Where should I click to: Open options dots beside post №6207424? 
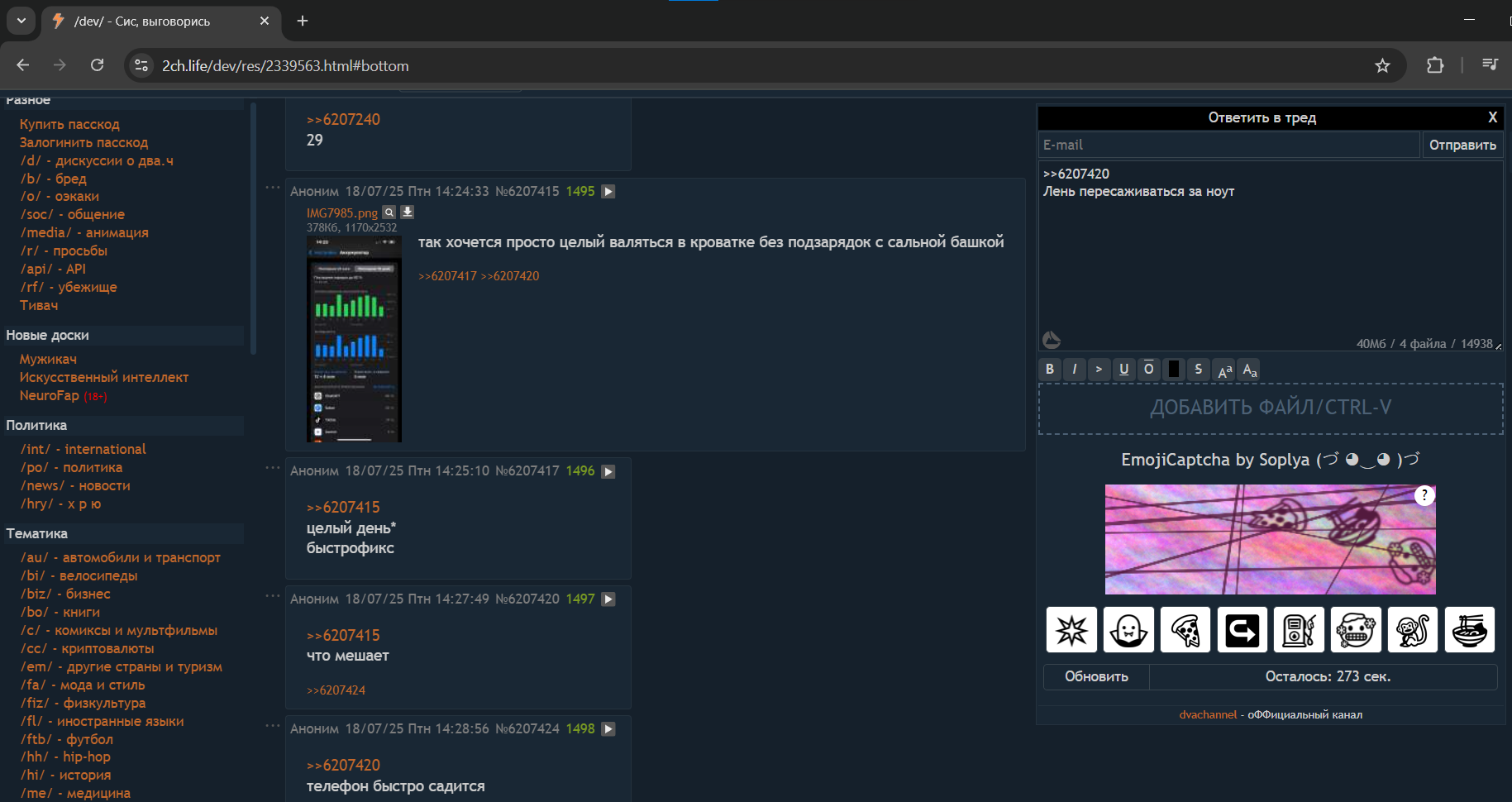click(272, 725)
